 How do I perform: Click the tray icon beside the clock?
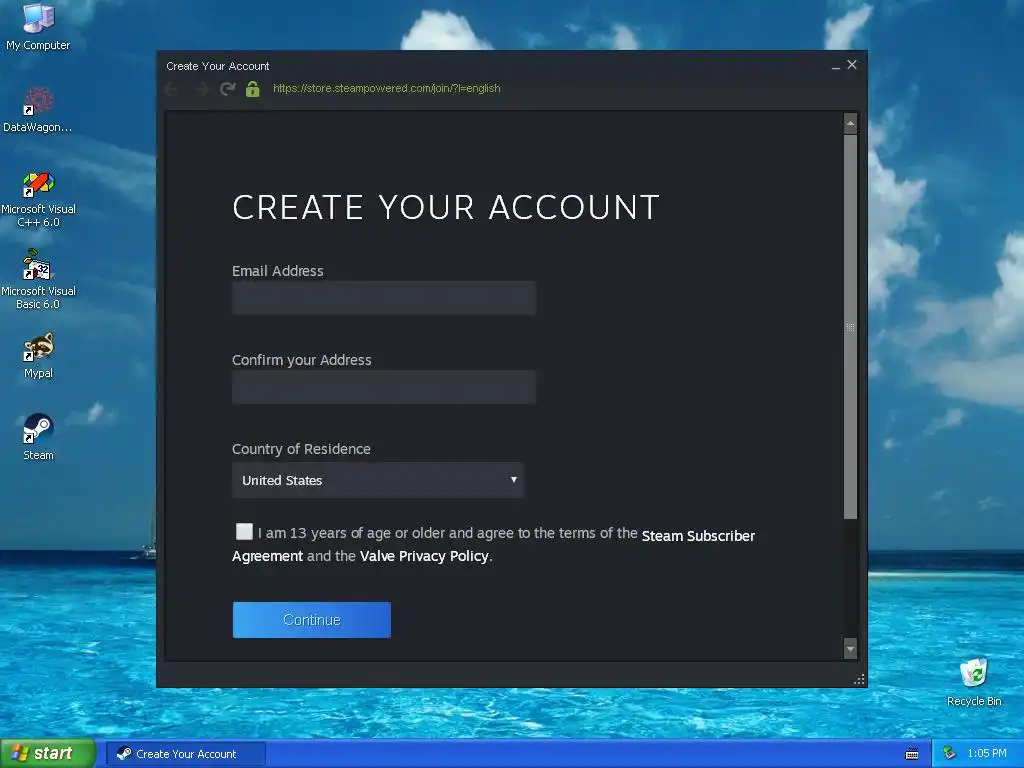pyautogui.click(x=950, y=754)
